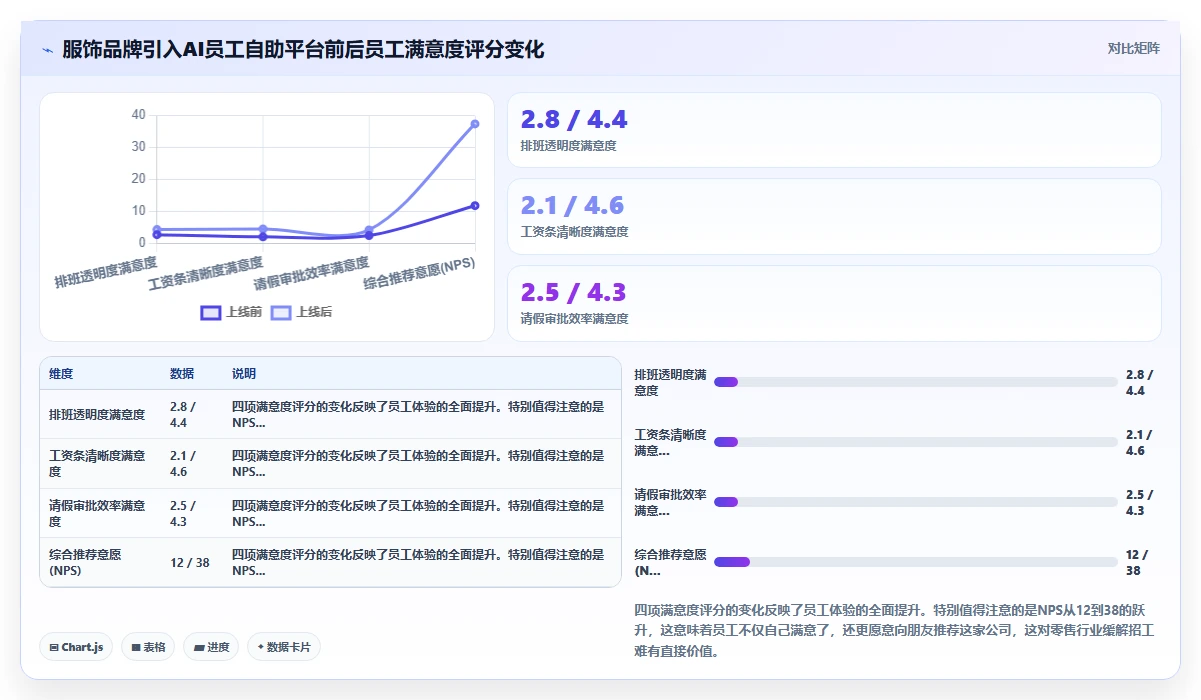Click table data cell 2.5 / 4.3
Screen dimensions: 1201x700
click(190, 513)
